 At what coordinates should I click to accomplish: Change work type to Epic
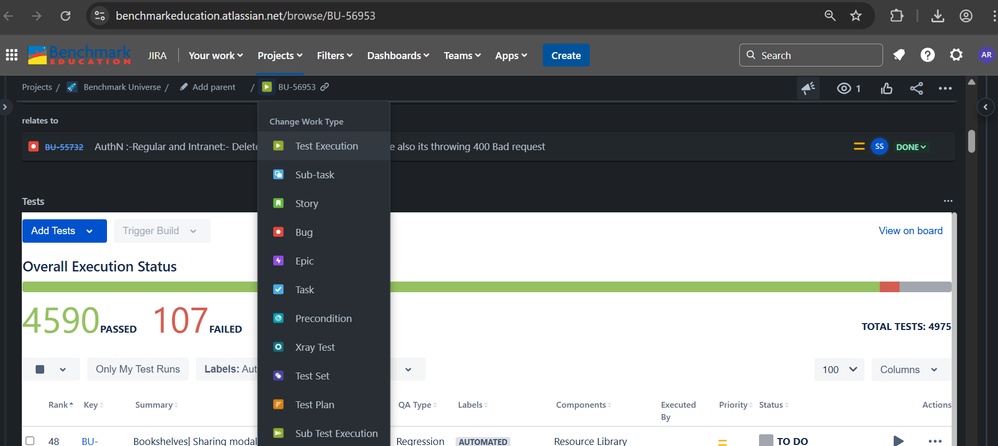324,261
